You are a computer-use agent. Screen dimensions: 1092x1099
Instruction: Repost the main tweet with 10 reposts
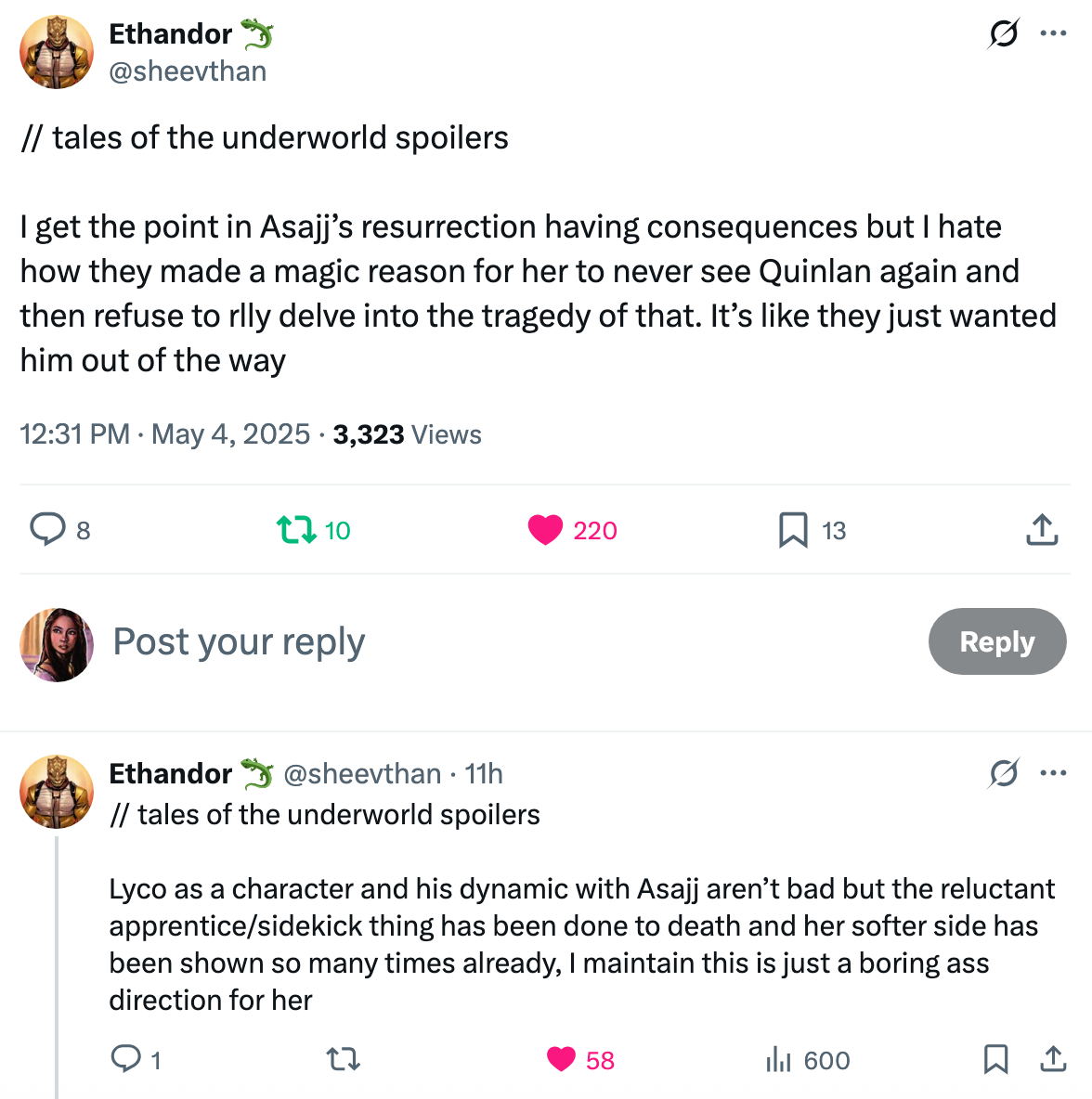pos(296,530)
